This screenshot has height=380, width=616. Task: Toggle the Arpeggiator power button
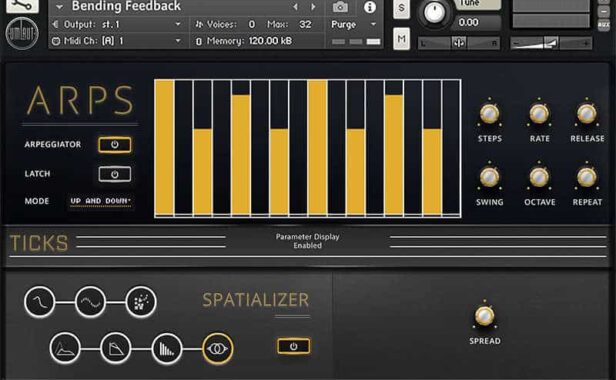[x=115, y=145]
